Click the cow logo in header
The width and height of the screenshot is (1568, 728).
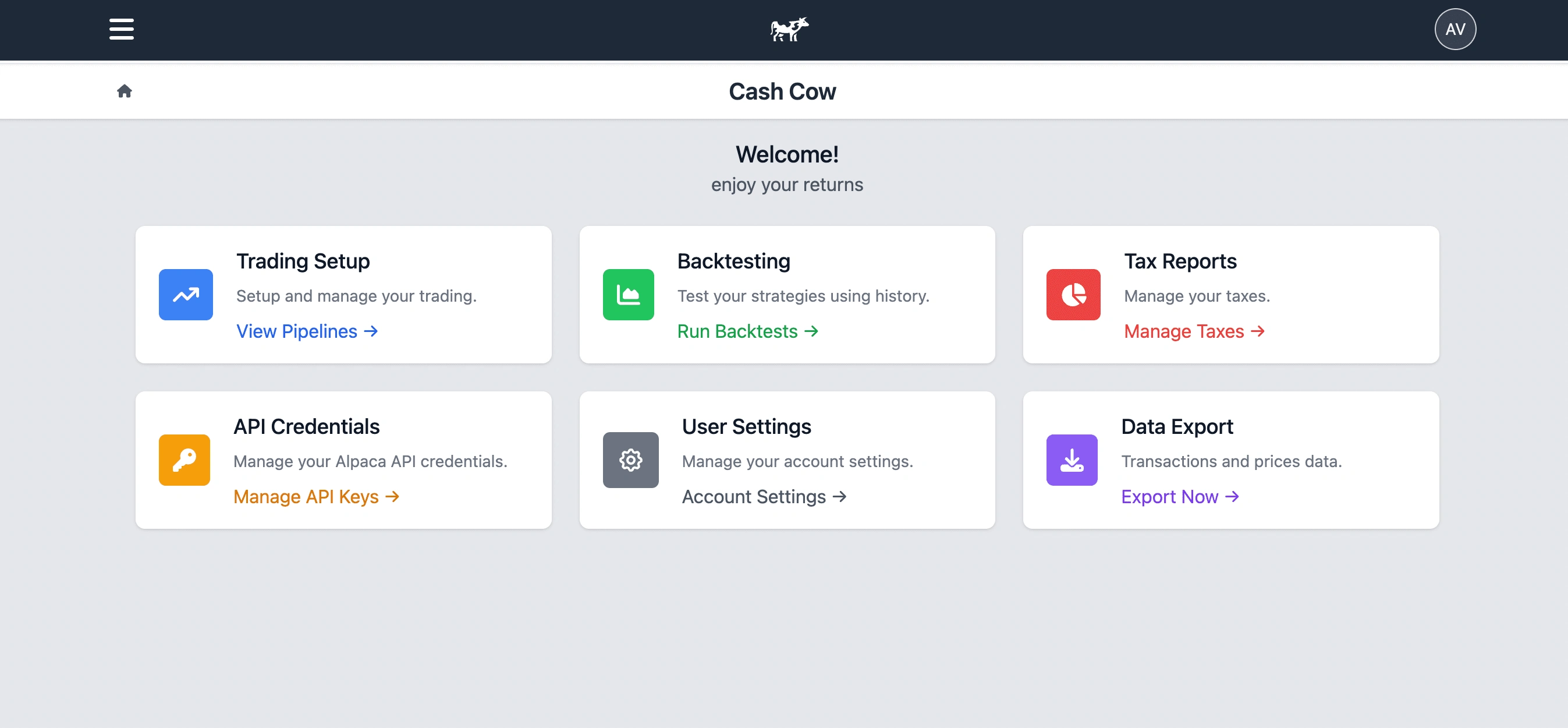pyautogui.click(x=789, y=29)
